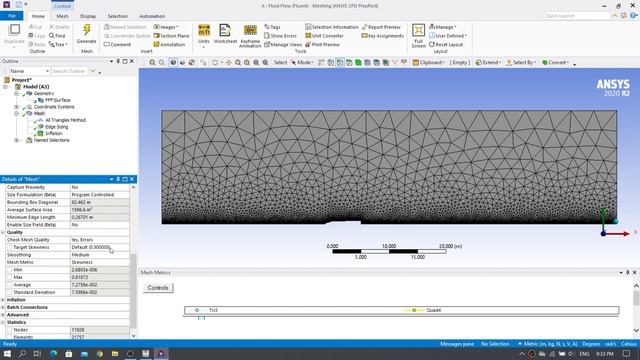
Task: Switch to the Automation ribbon tab
Action: pos(152,16)
